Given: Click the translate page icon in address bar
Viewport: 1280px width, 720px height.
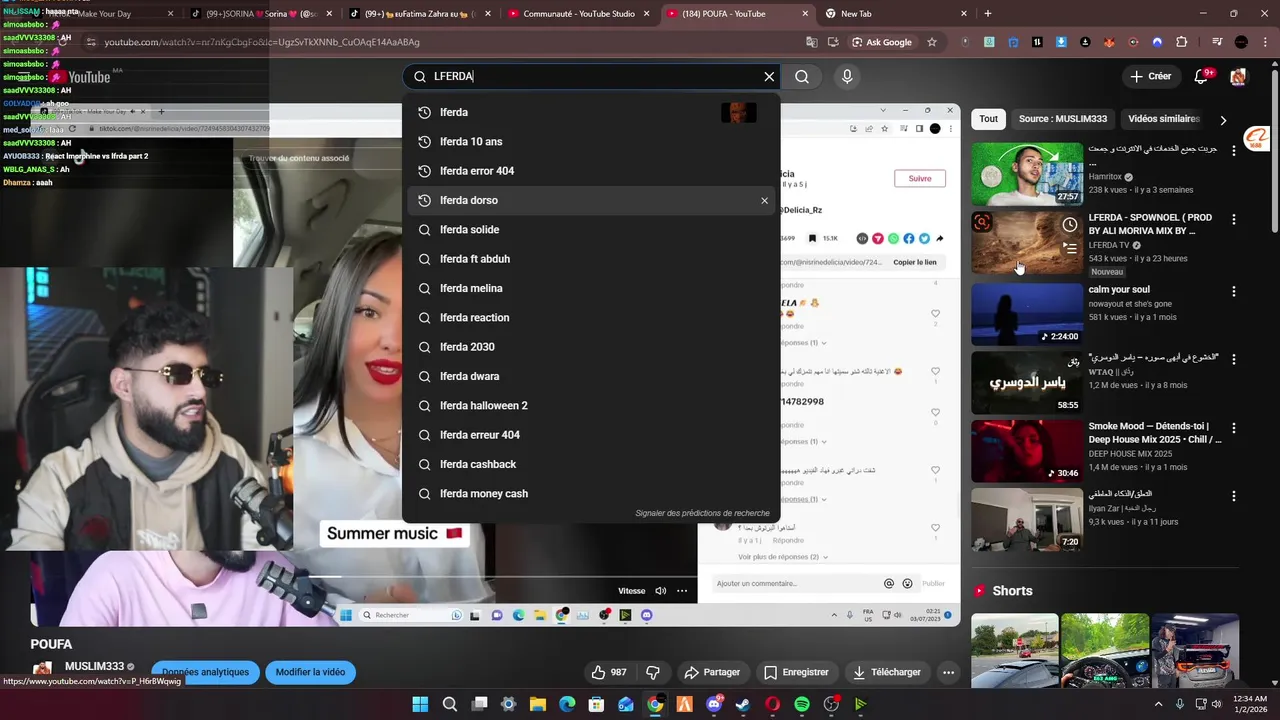Looking at the screenshot, I should coord(812,42).
